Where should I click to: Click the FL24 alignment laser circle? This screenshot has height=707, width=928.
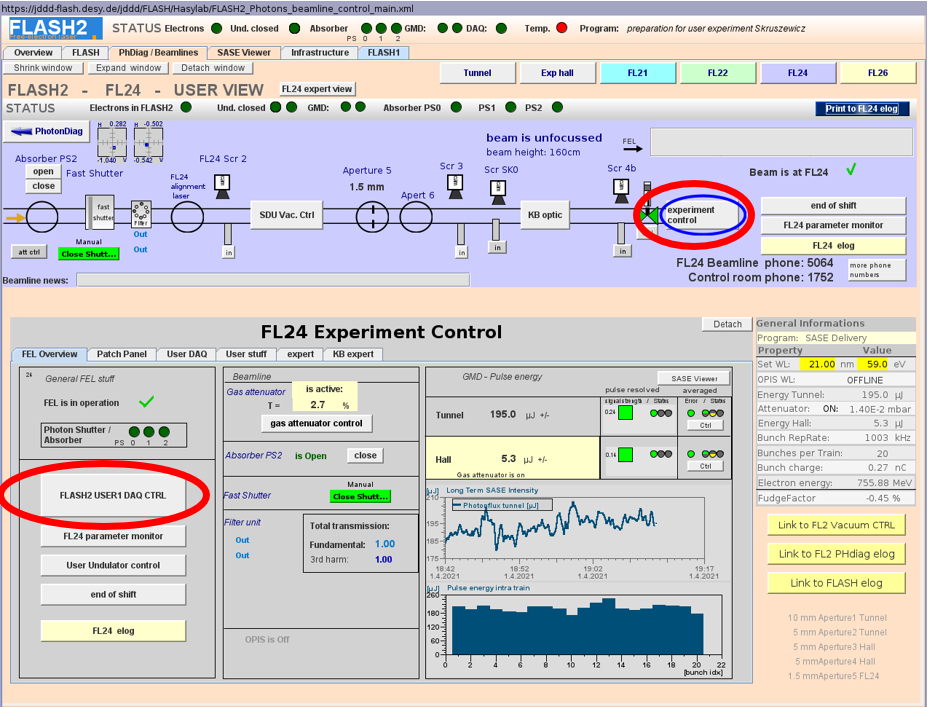coord(187,215)
